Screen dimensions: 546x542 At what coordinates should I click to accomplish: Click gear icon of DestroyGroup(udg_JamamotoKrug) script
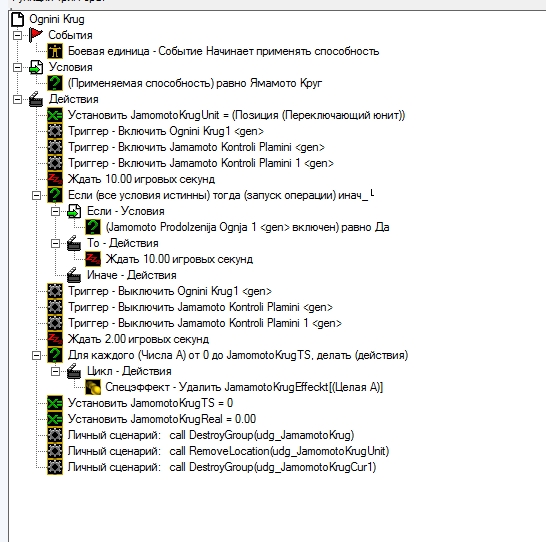[x=55, y=435]
